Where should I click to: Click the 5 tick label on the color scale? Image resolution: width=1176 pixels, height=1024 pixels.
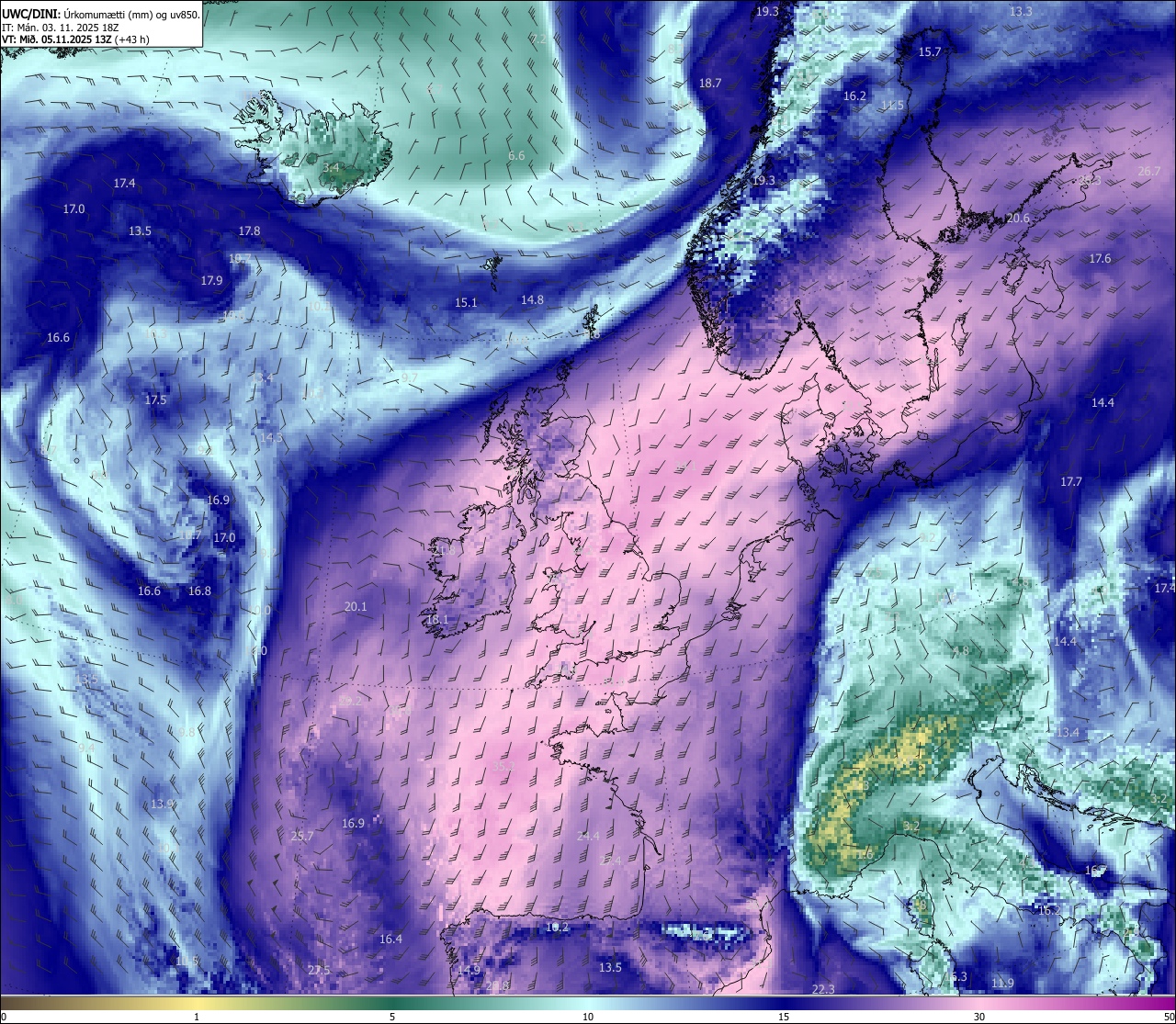point(392,1017)
